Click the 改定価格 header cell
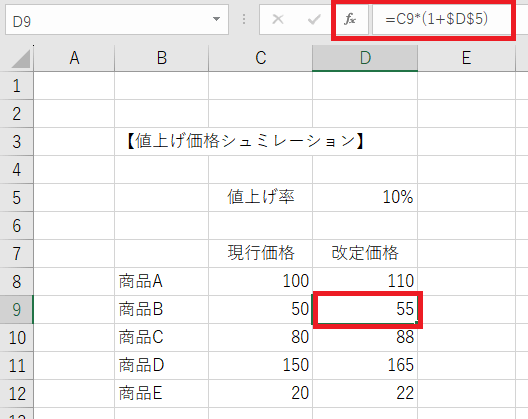Viewport: 528px width, 419px height. (365, 253)
